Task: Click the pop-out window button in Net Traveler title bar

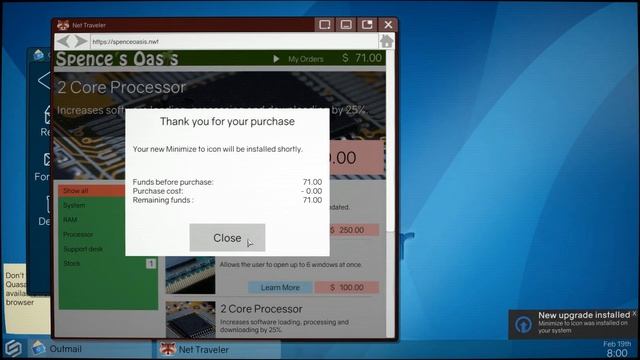Action: tap(367, 25)
